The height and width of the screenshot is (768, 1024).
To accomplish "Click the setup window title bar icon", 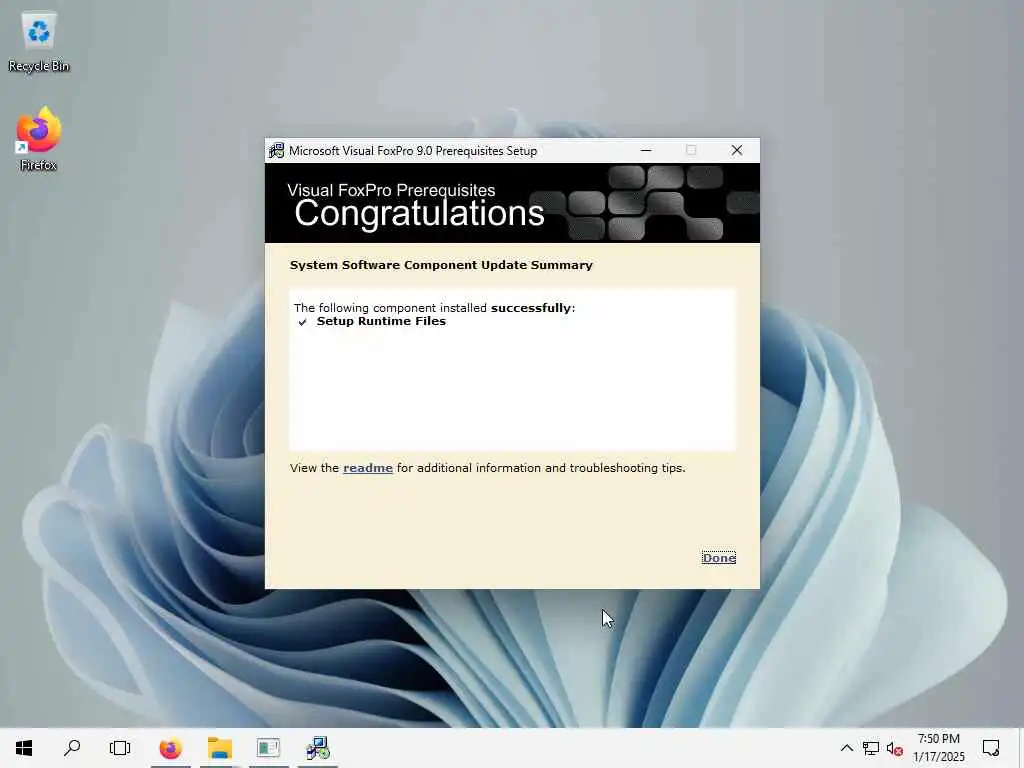I will click(x=276, y=150).
